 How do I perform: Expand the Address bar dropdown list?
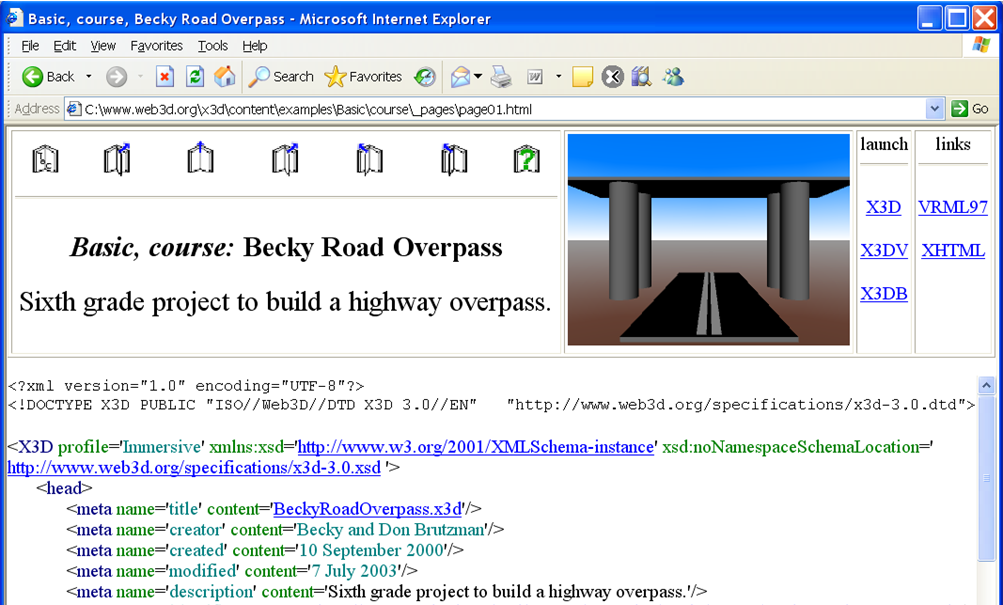coord(935,109)
